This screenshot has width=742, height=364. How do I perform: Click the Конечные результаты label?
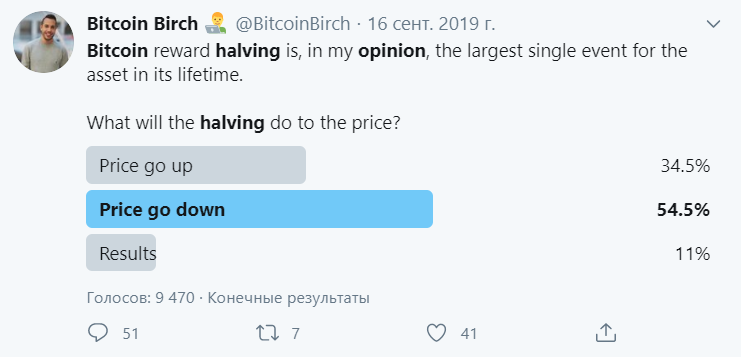(x=289, y=298)
